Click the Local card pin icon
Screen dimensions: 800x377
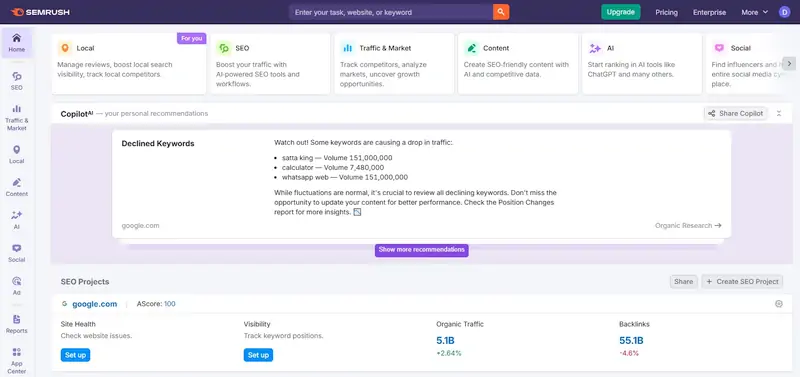click(x=65, y=48)
